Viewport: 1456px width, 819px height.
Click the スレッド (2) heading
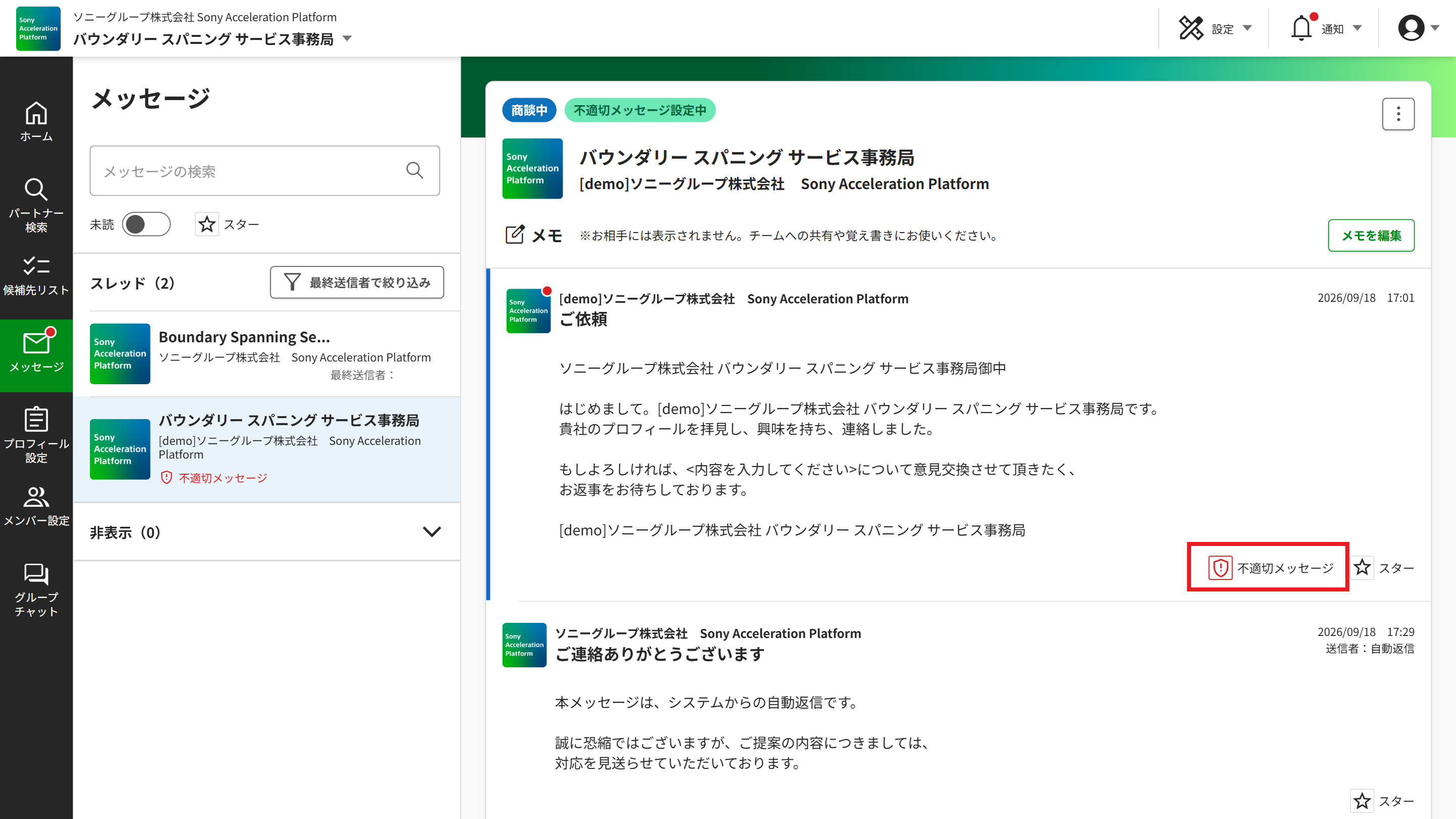coord(132,283)
